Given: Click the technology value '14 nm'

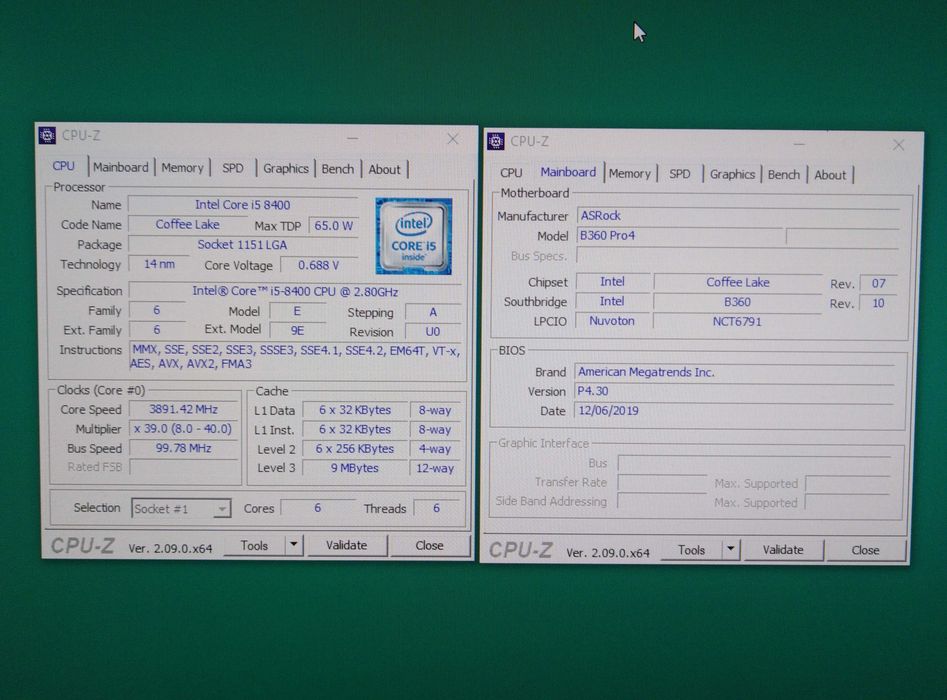Looking at the screenshot, I should coord(159,265).
